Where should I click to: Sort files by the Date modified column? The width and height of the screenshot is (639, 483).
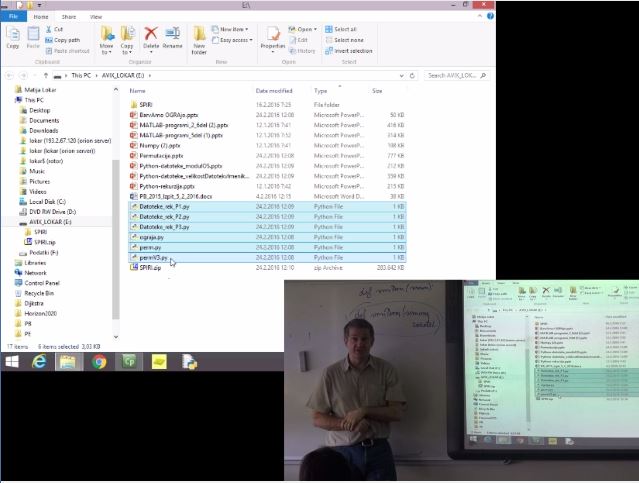(274, 90)
